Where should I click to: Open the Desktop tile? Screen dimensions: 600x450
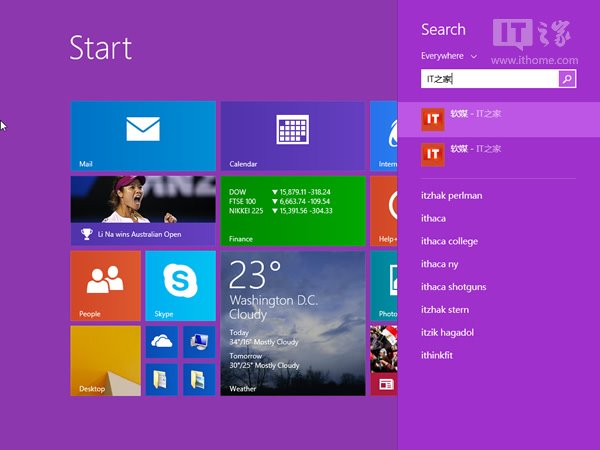[105, 360]
